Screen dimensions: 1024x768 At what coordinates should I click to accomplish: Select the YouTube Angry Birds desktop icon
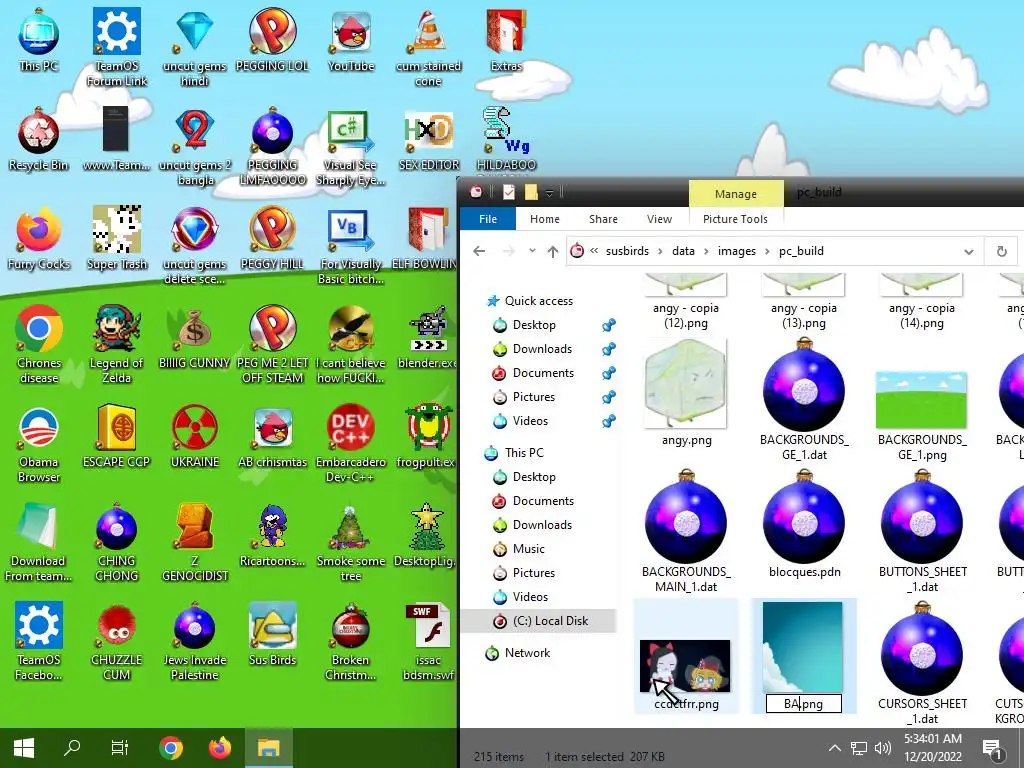pos(351,40)
